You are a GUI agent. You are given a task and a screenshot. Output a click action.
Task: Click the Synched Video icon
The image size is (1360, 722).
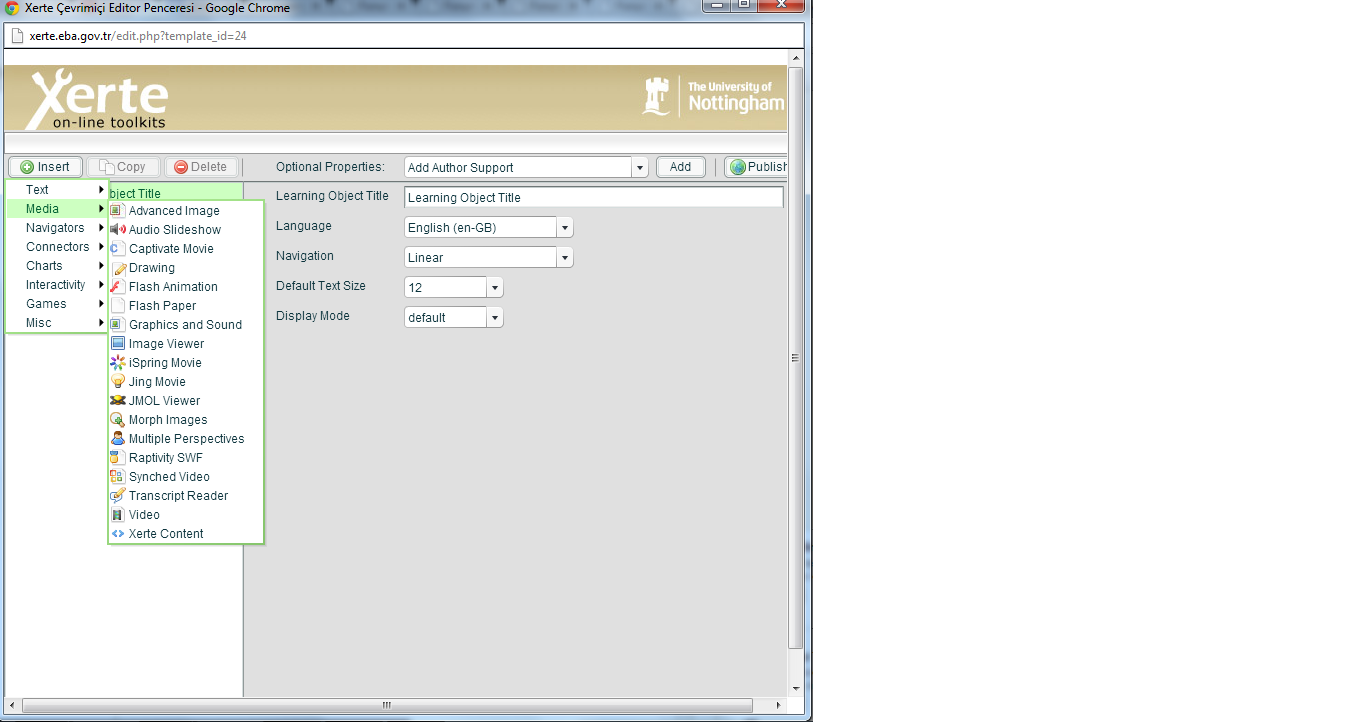tap(117, 477)
